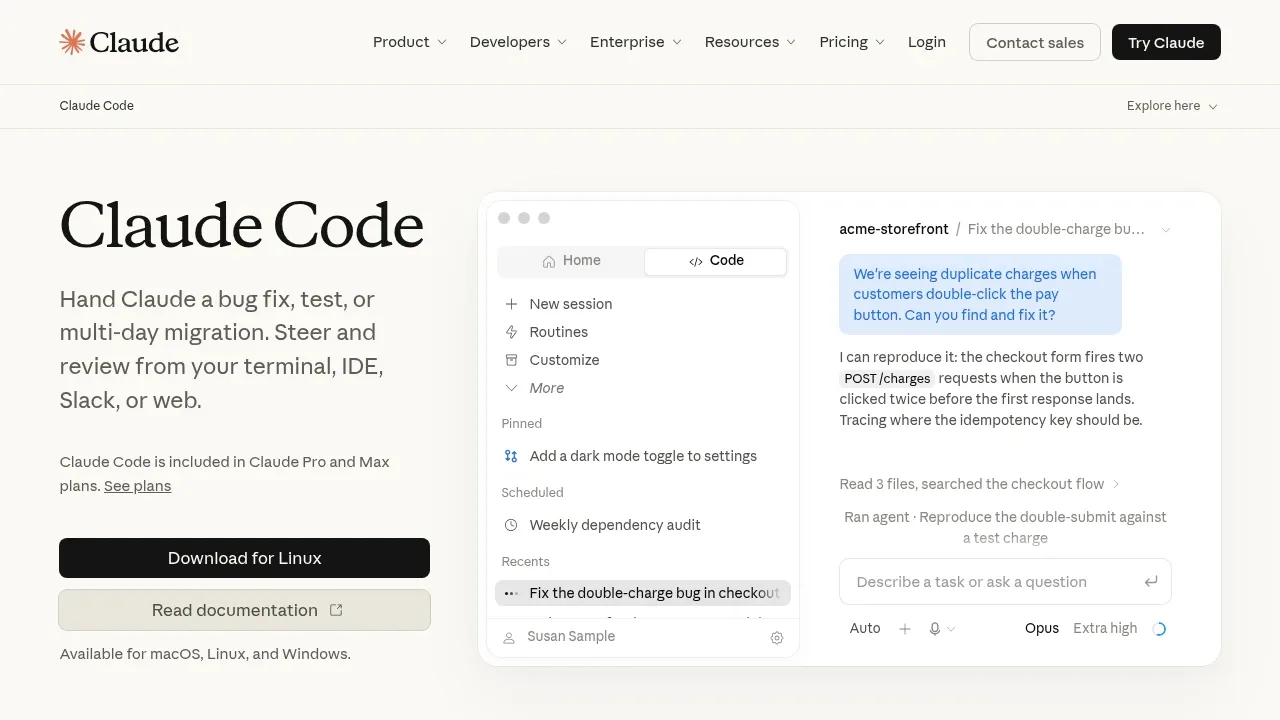Select the Opus model option
Image resolution: width=1280 pixels, height=720 pixels.
click(x=1042, y=628)
